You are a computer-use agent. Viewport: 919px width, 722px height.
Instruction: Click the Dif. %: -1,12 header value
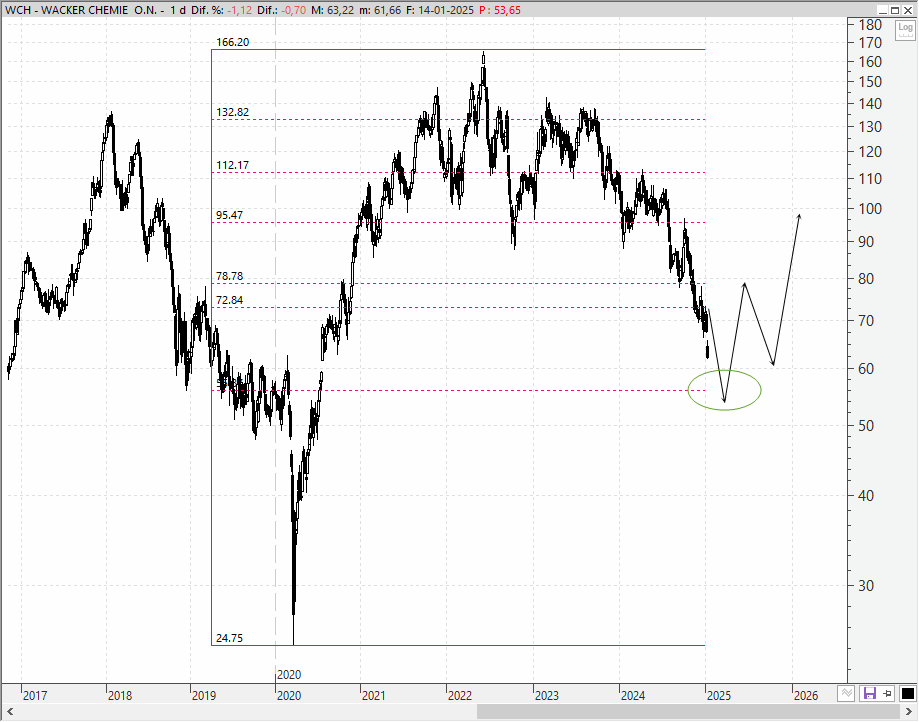[x=222, y=10]
